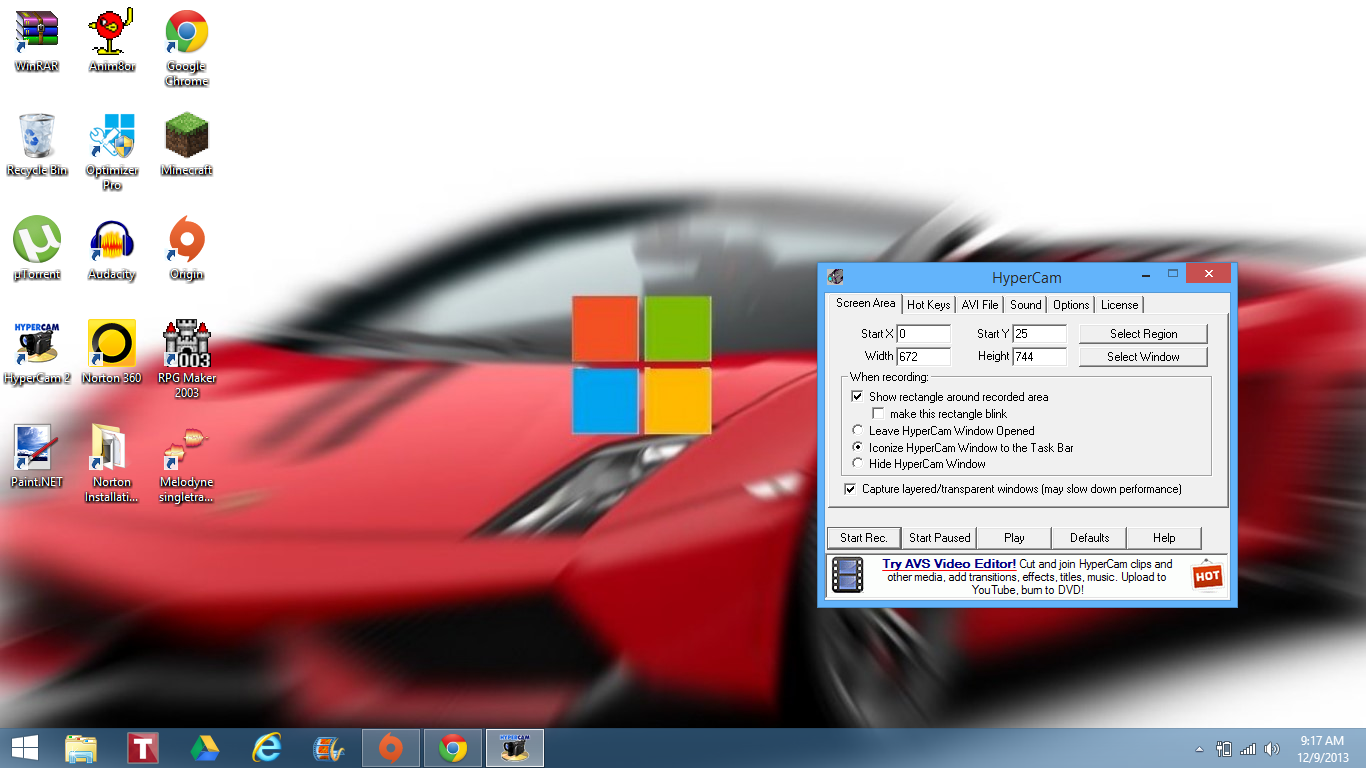Click the battery power tray icon
The width and height of the screenshot is (1366, 768).
click(x=1223, y=748)
